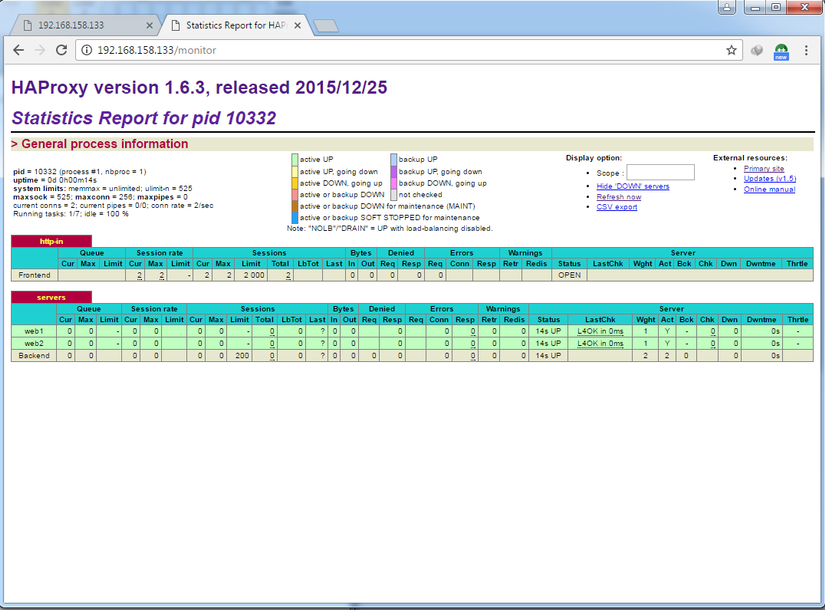Image resolution: width=825 pixels, height=610 pixels.
Task: Click the web1 L4OK in 0ms check
Action: tap(600, 331)
